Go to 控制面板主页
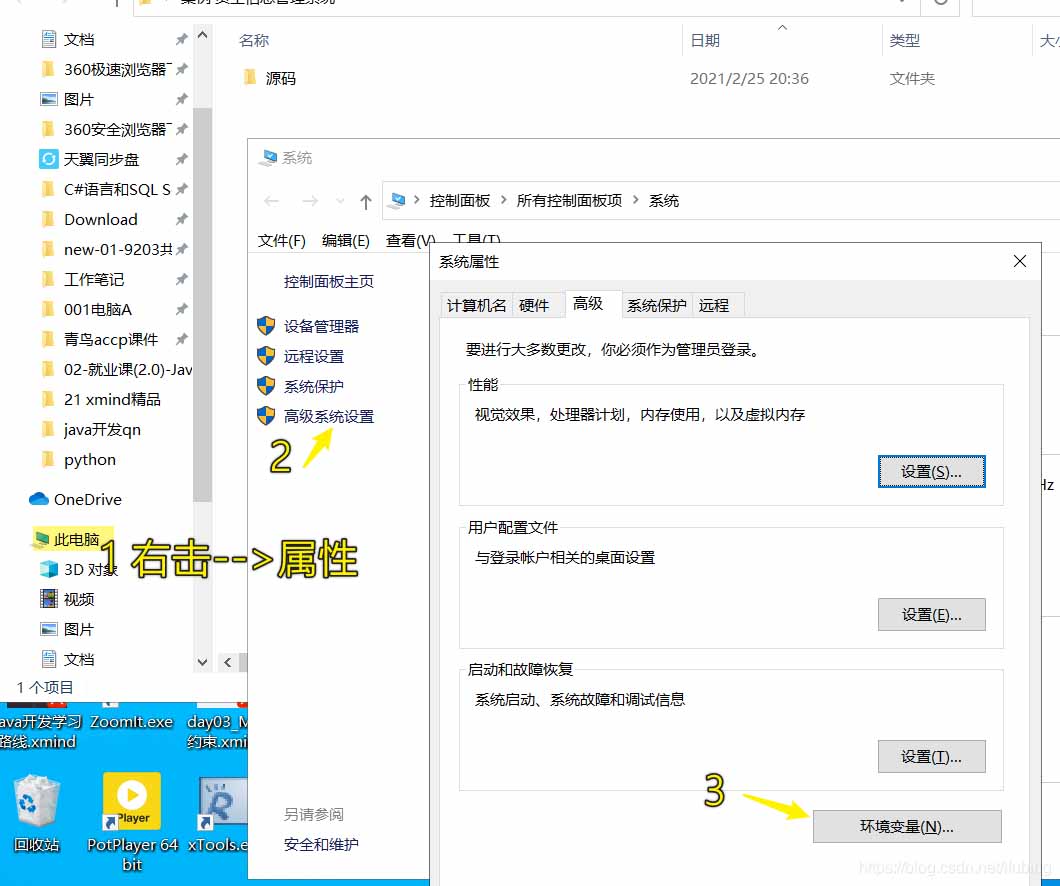The image size is (1060, 886). tap(329, 282)
